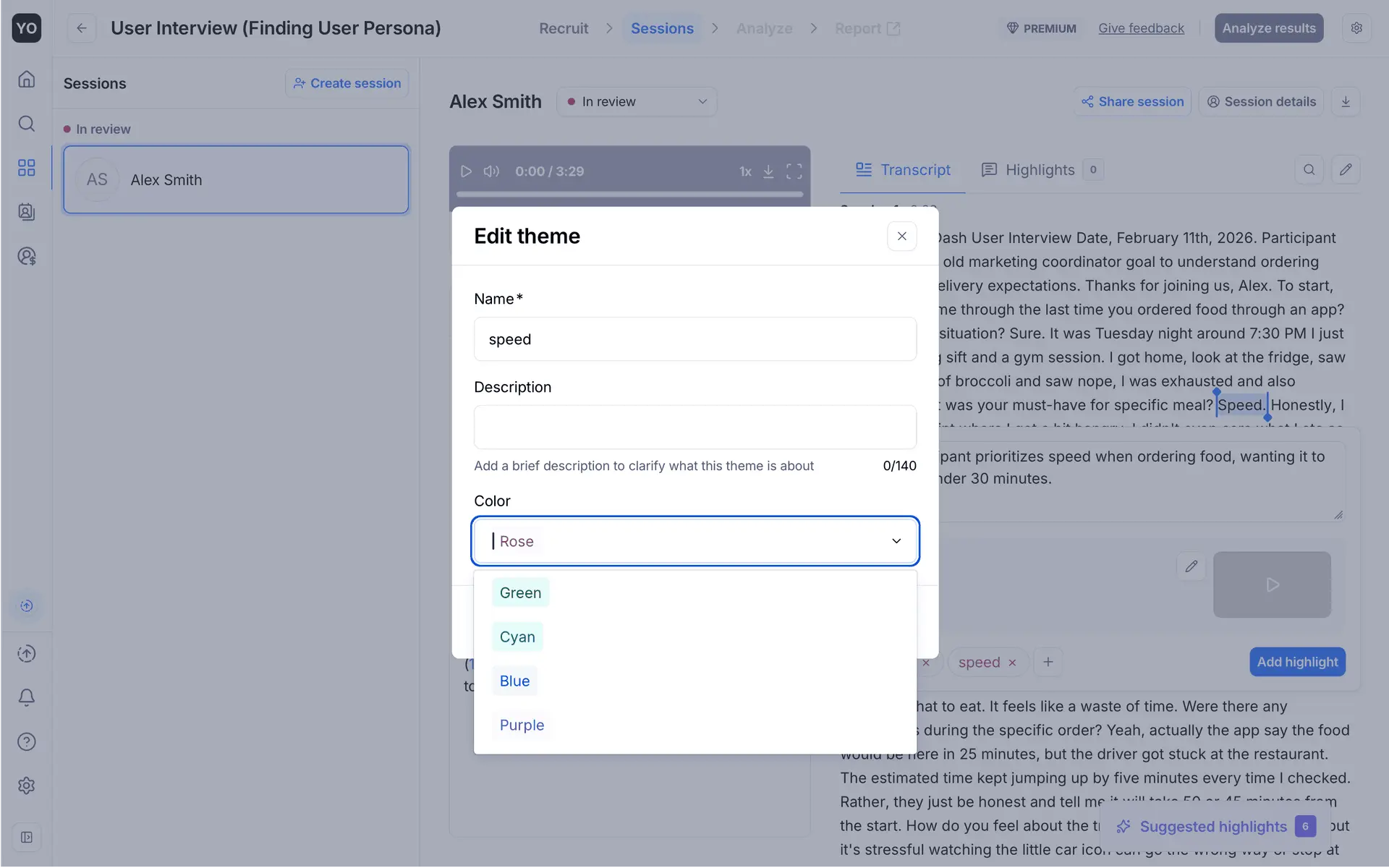Open the In review status dropdown
Image resolution: width=1389 pixels, height=868 pixels.
coord(636,102)
